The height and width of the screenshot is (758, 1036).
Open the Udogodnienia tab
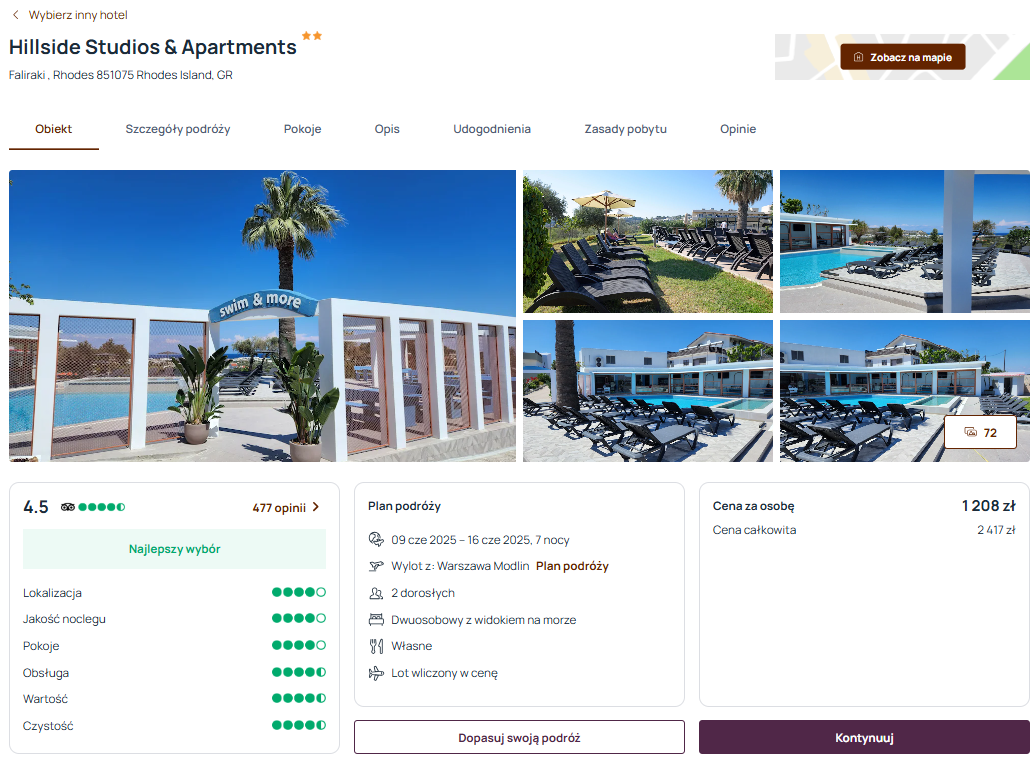tap(492, 129)
